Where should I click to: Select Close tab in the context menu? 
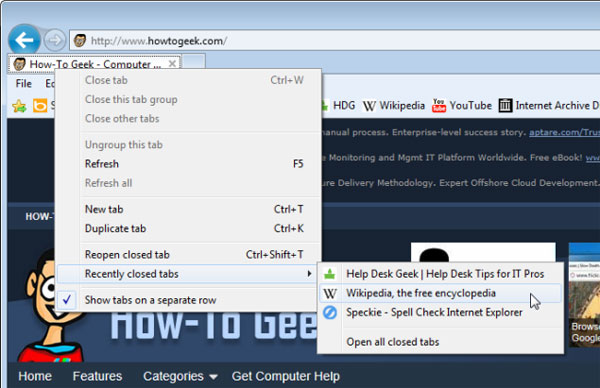tap(188, 80)
